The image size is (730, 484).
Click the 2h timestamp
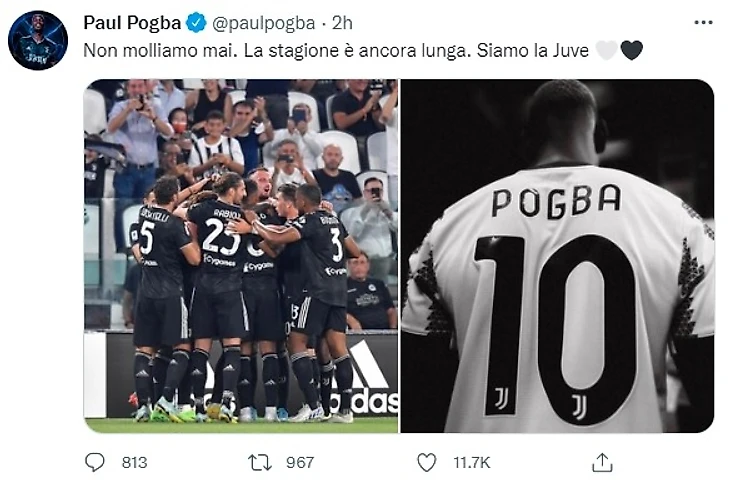coord(344,23)
